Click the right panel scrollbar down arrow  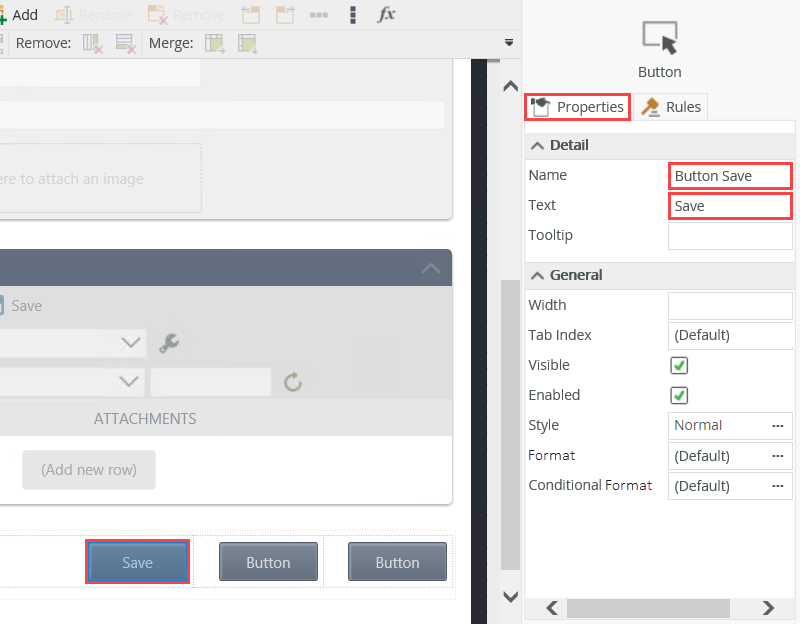510,596
